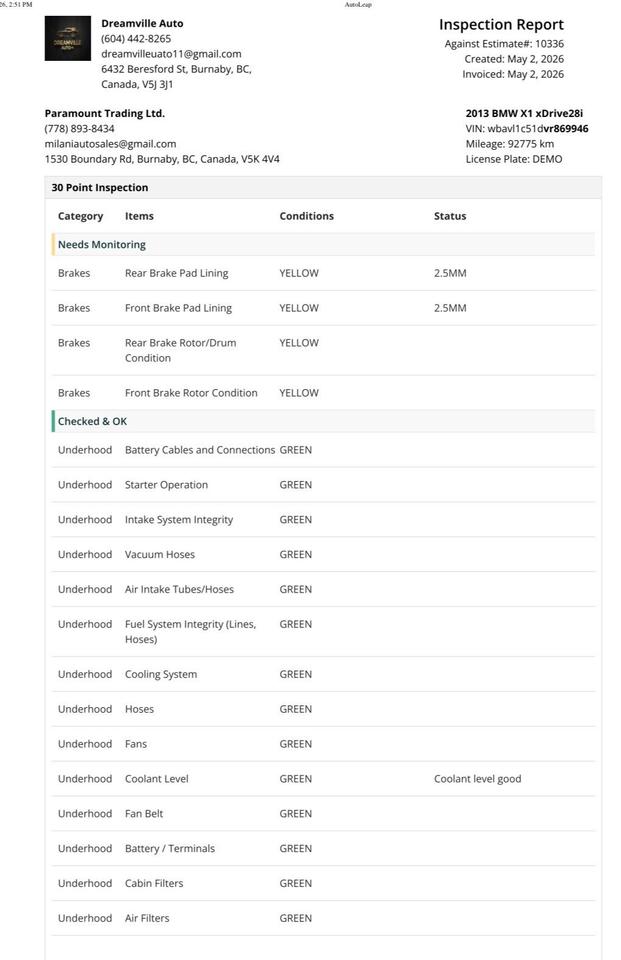The image size is (621, 960).
Task: Click the Against Estimate# 10336 text
Action: [504, 43]
